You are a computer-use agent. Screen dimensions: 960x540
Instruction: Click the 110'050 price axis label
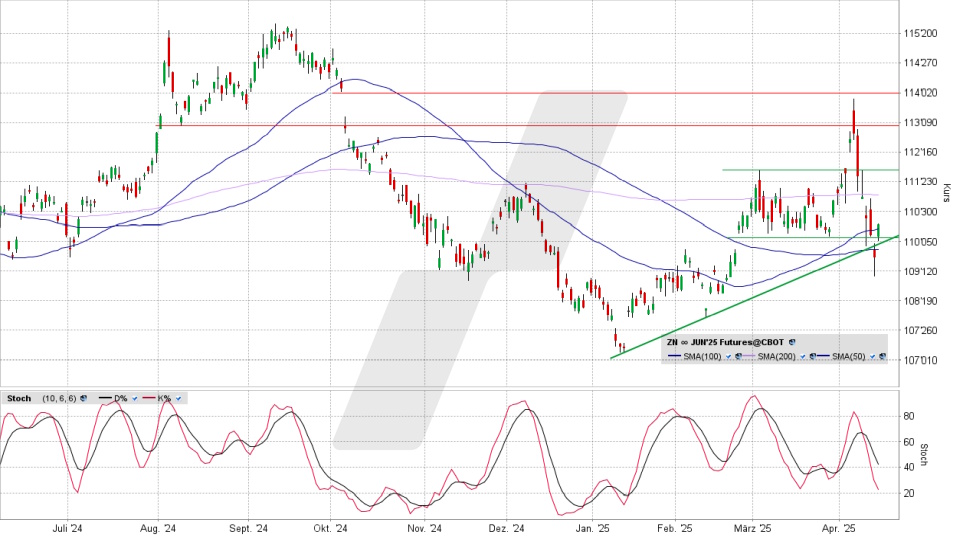pyautogui.click(x=920, y=241)
